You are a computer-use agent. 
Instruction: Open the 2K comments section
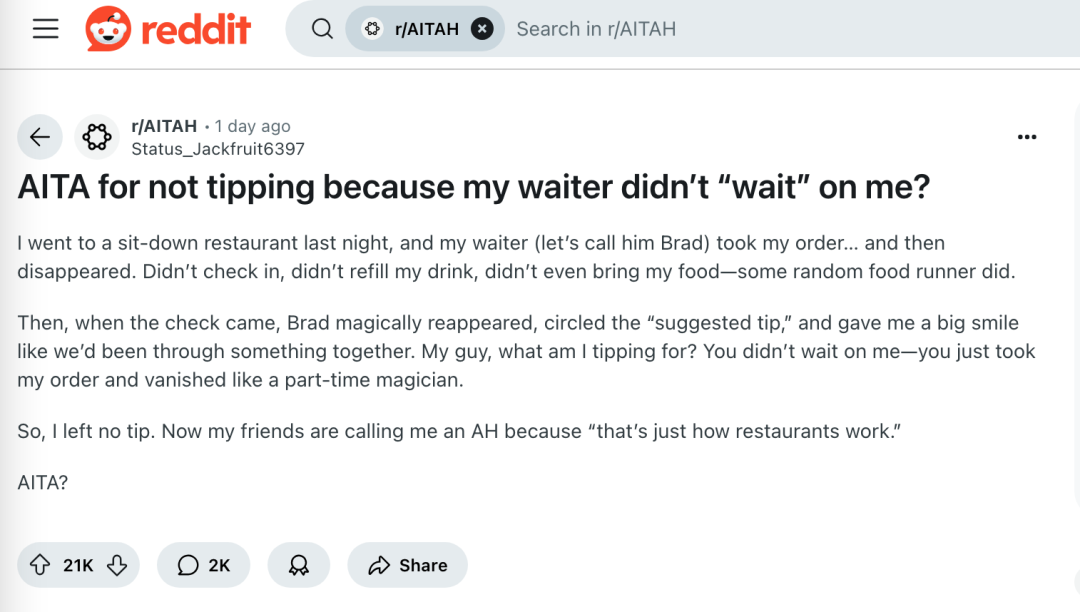click(203, 565)
